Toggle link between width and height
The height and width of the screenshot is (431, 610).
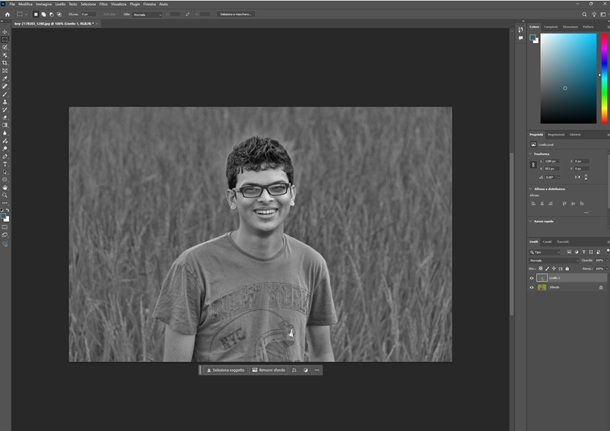click(x=533, y=165)
